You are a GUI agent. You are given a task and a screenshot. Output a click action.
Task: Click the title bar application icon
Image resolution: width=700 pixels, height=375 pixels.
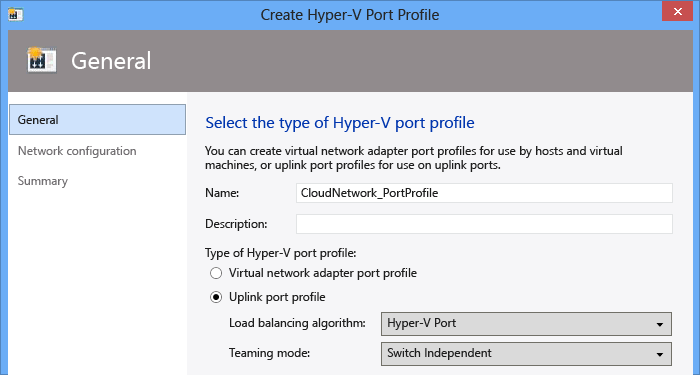(x=16, y=14)
